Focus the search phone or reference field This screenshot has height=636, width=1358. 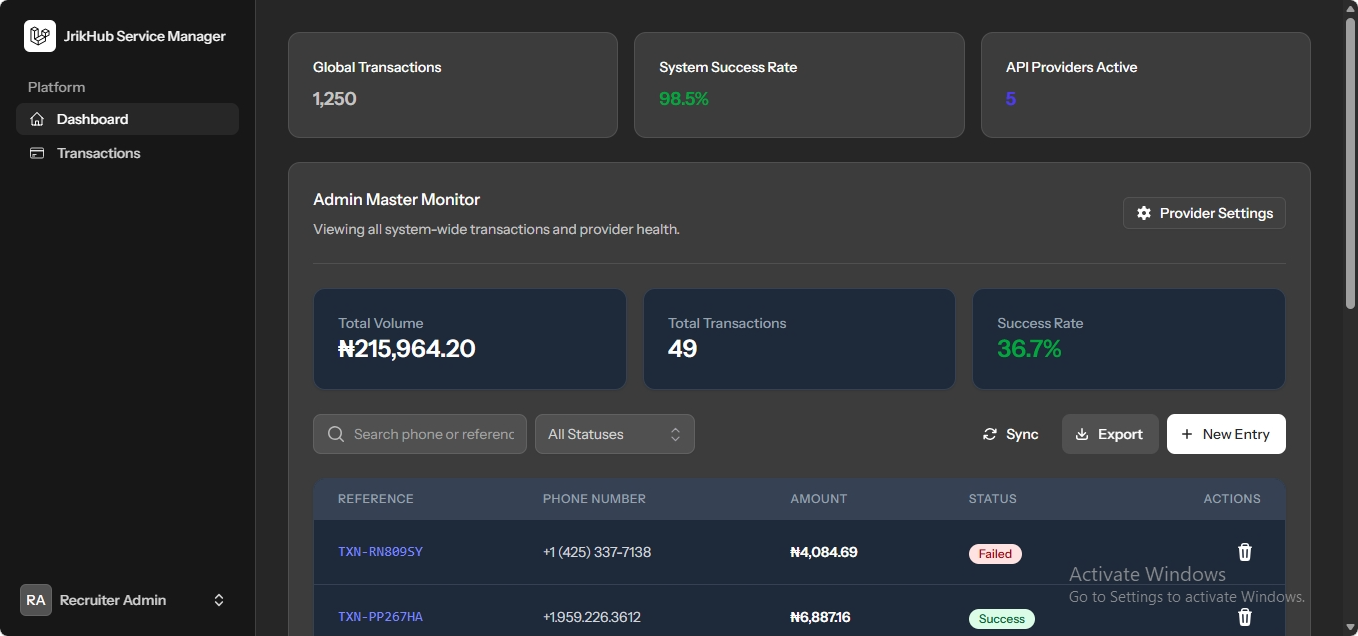pyautogui.click(x=420, y=434)
